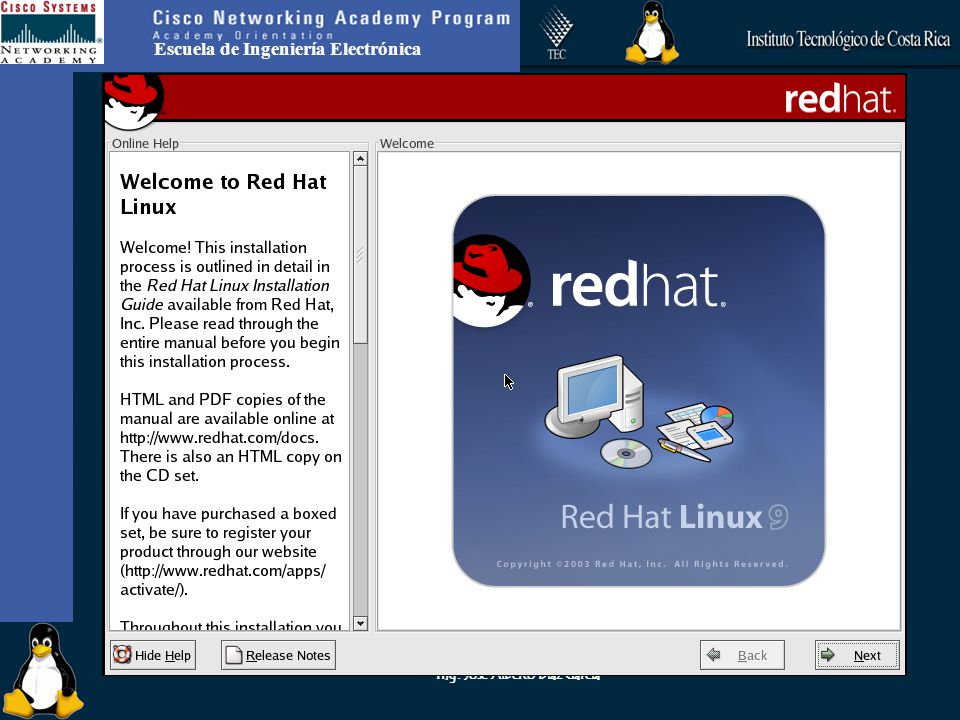Click the Shadowman logo in the red banner
960x720 pixels.
(x=133, y=101)
